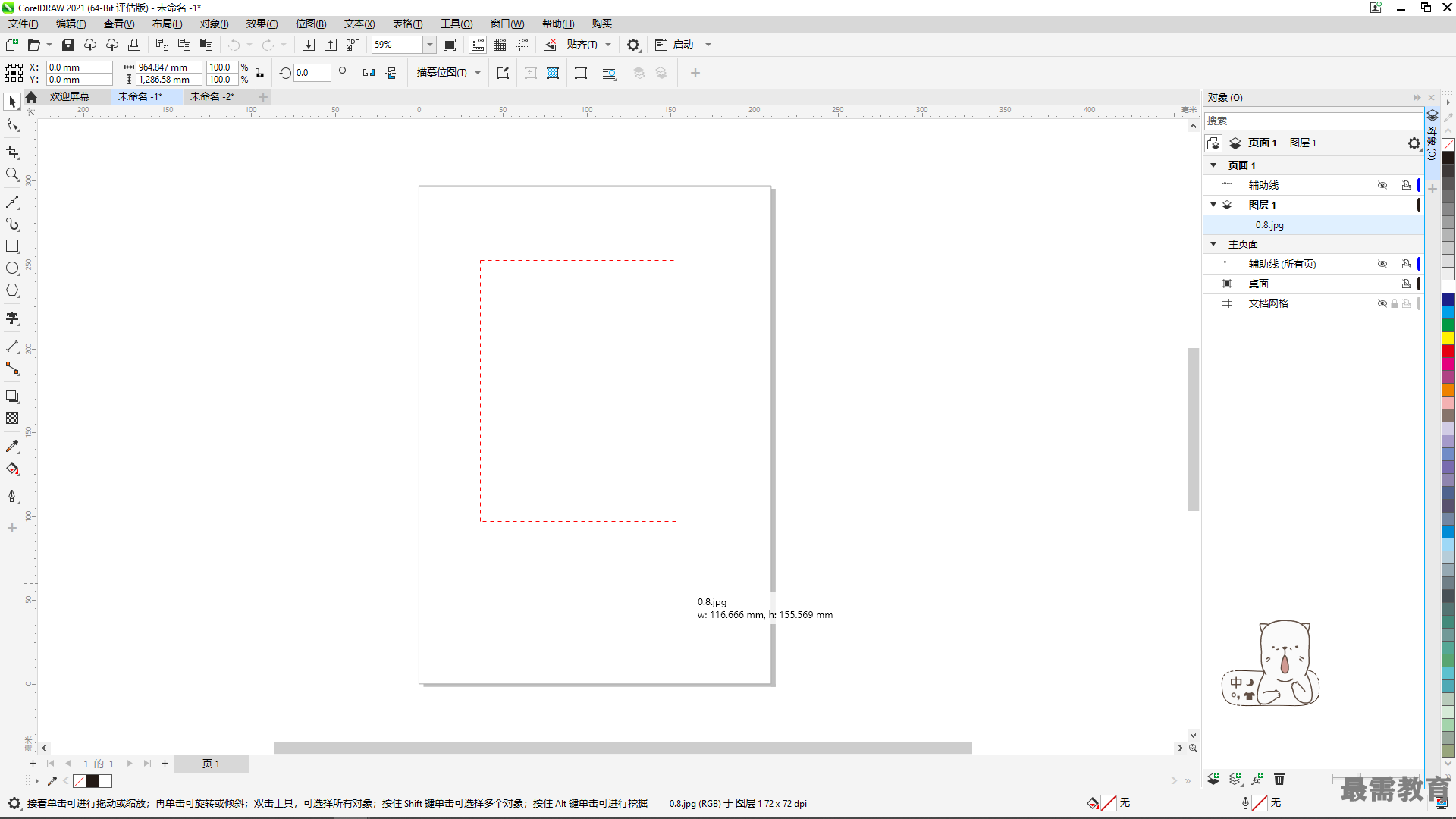The image size is (1456, 819).
Task: Click 图层 1 button in Objects header
Action: pos(1303,143)
